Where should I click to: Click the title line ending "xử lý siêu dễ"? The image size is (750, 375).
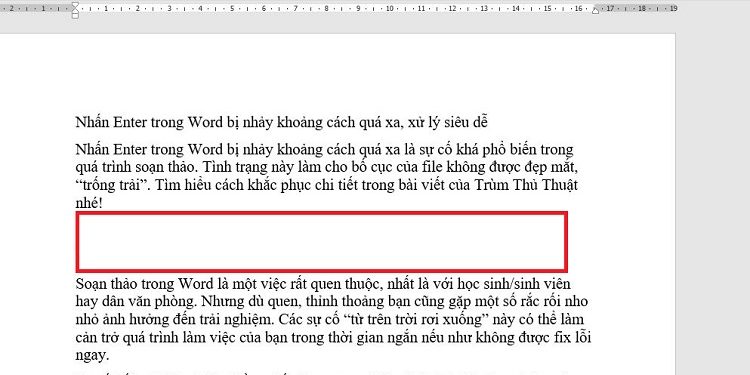click(x=281, y=122)
